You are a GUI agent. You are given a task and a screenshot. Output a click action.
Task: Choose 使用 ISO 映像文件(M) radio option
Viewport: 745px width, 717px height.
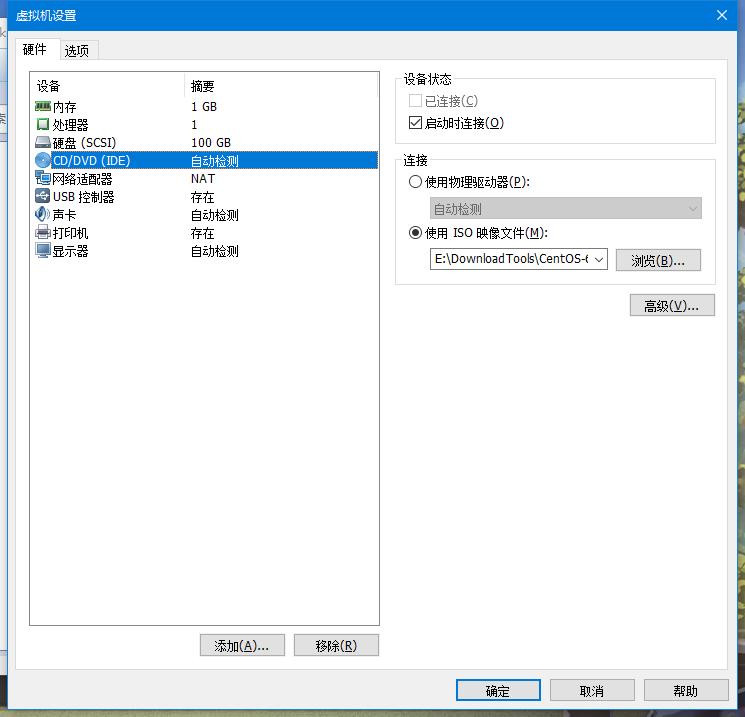coord(415,233)
